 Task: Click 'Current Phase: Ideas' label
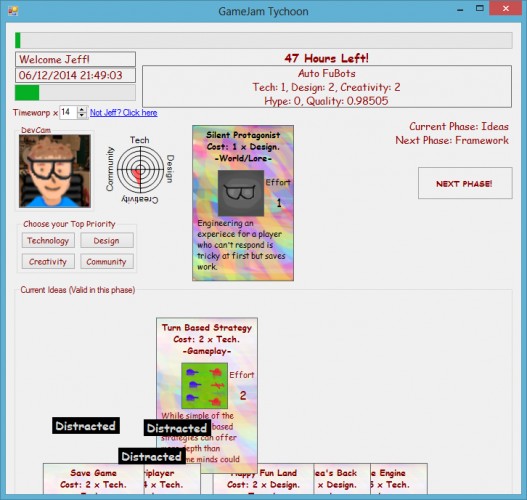458,126
